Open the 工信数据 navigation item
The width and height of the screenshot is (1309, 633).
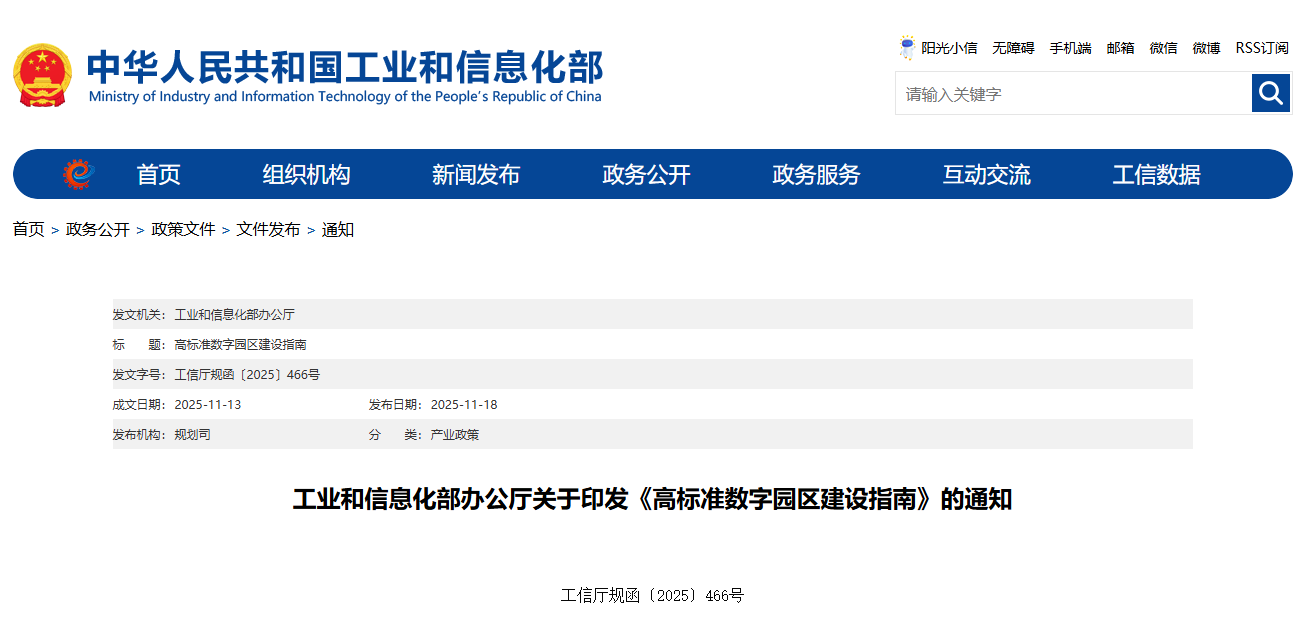pyautogui.click(x=1156, y=175)
